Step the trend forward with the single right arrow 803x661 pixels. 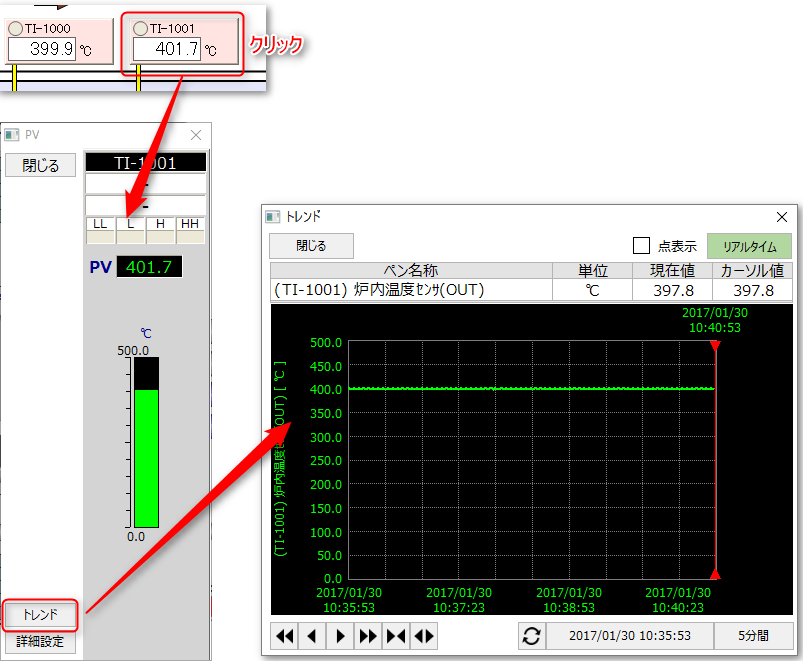(340, 636)
